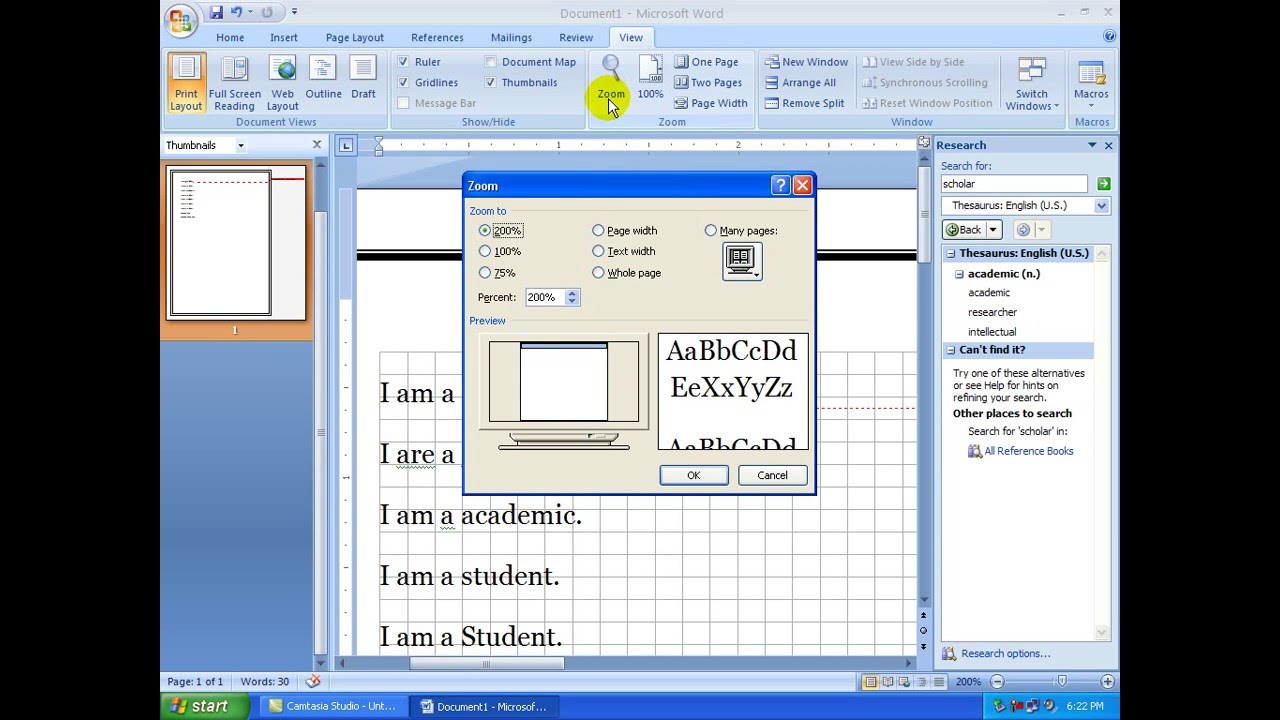Click the ruler tab selector icon
Screen dimensions: 1280x720
pos(345,145)
